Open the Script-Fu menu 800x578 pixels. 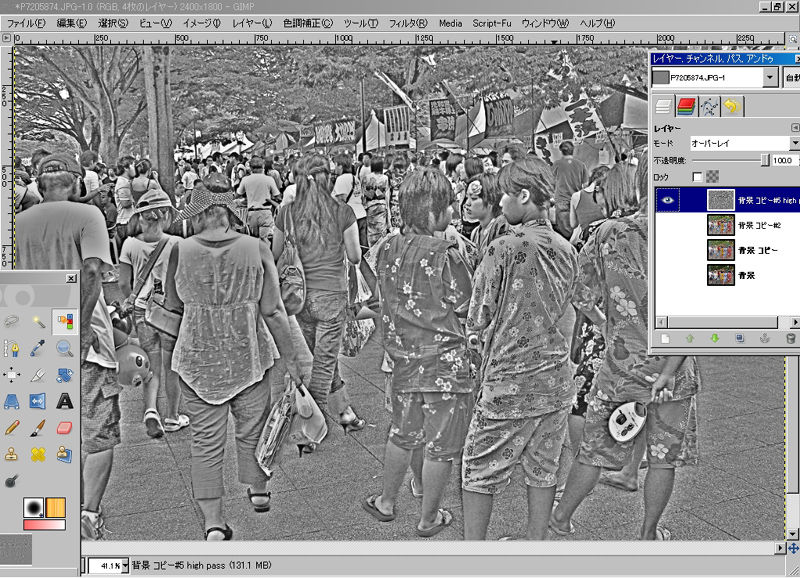[492, 23]
